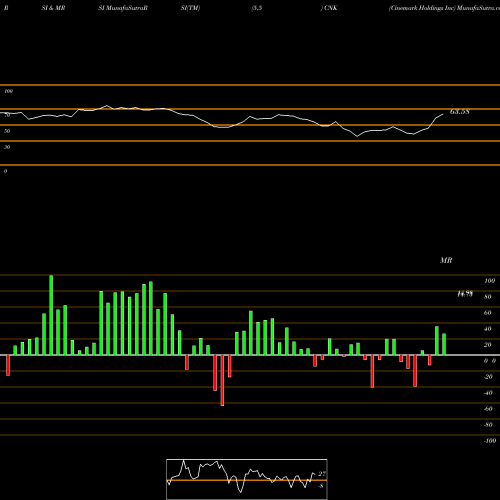Image resolution: width=500 pixels, height=500 pixels.
Task: Click the MR axis label -80
Action: [488, 425]
